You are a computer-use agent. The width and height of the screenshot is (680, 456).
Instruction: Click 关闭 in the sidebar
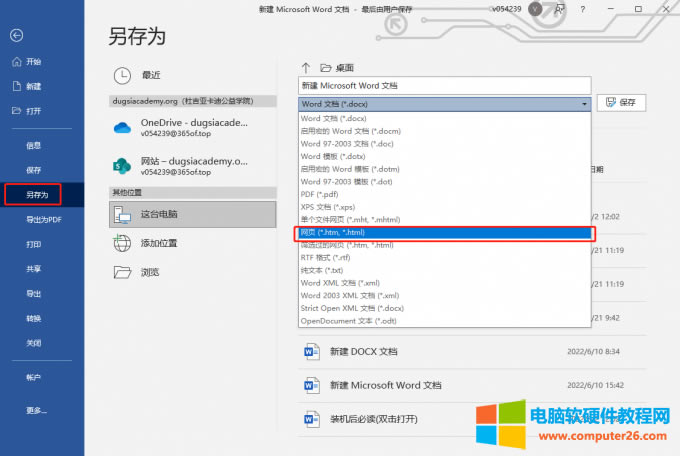33,343
